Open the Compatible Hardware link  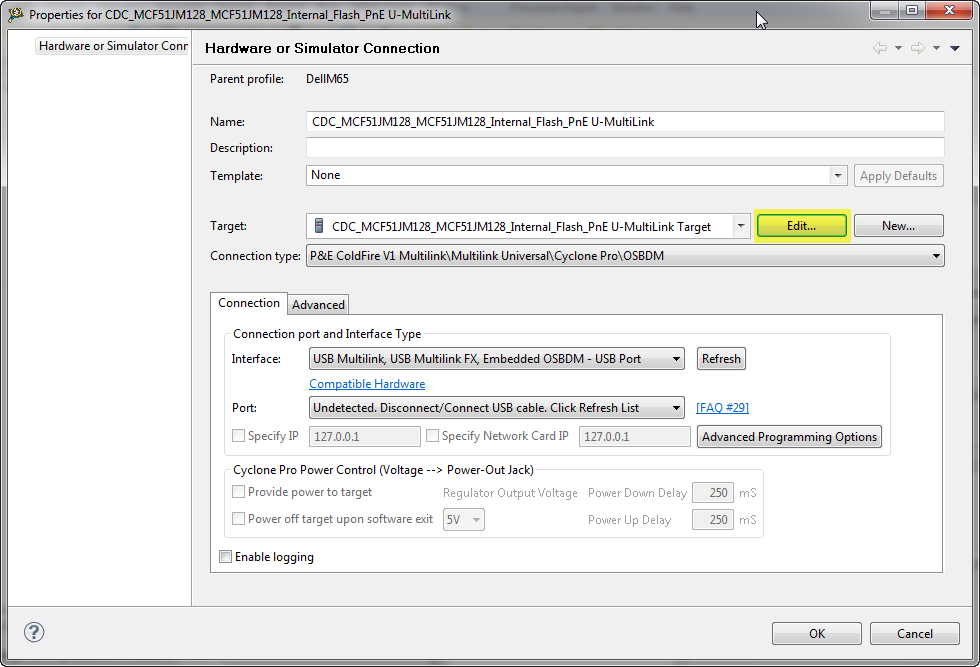367,384
